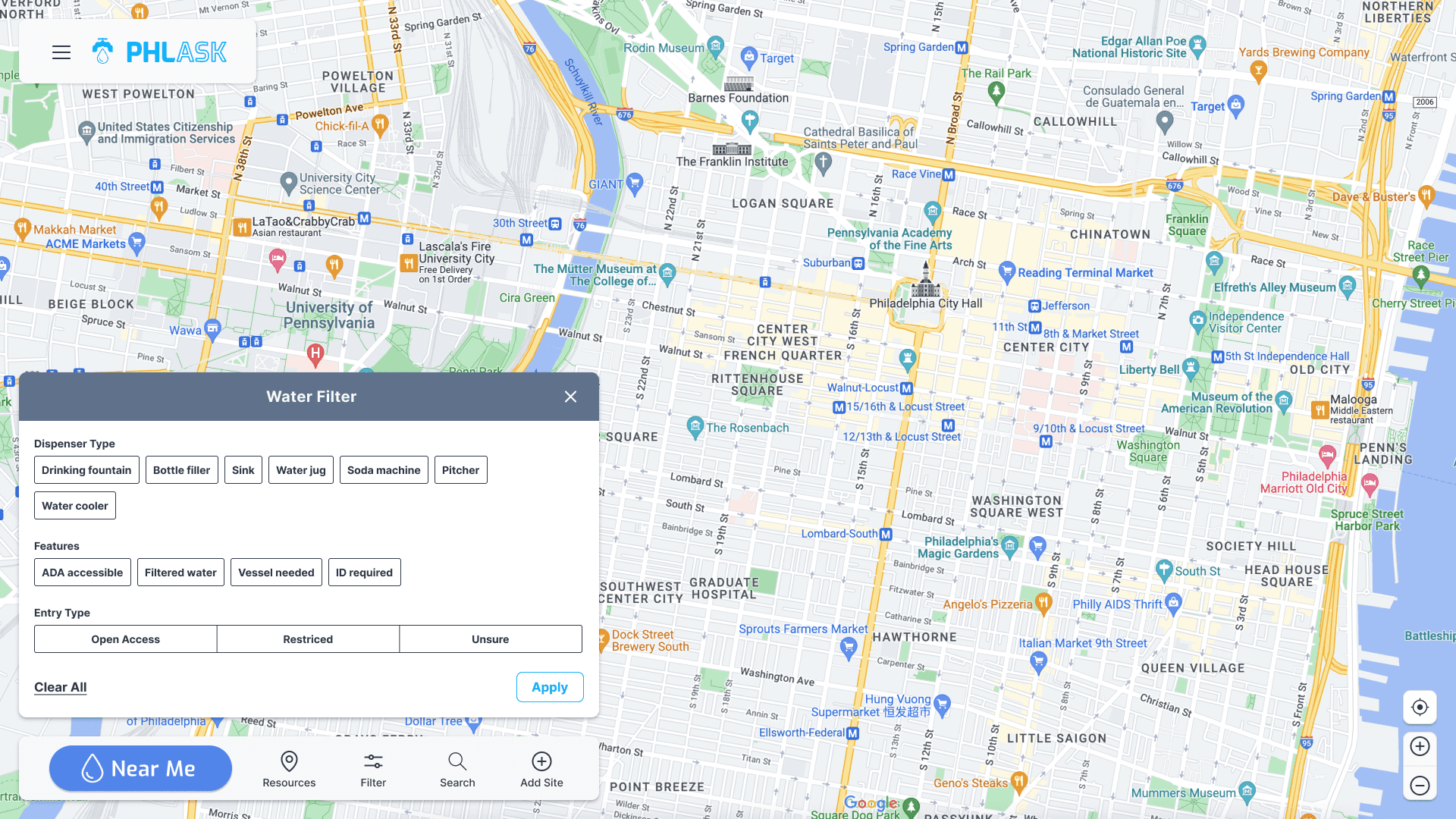Open the Filter sliders icon
This screenshot has width=1456, height=819.
pyautogui.click(x=373, y=761)
